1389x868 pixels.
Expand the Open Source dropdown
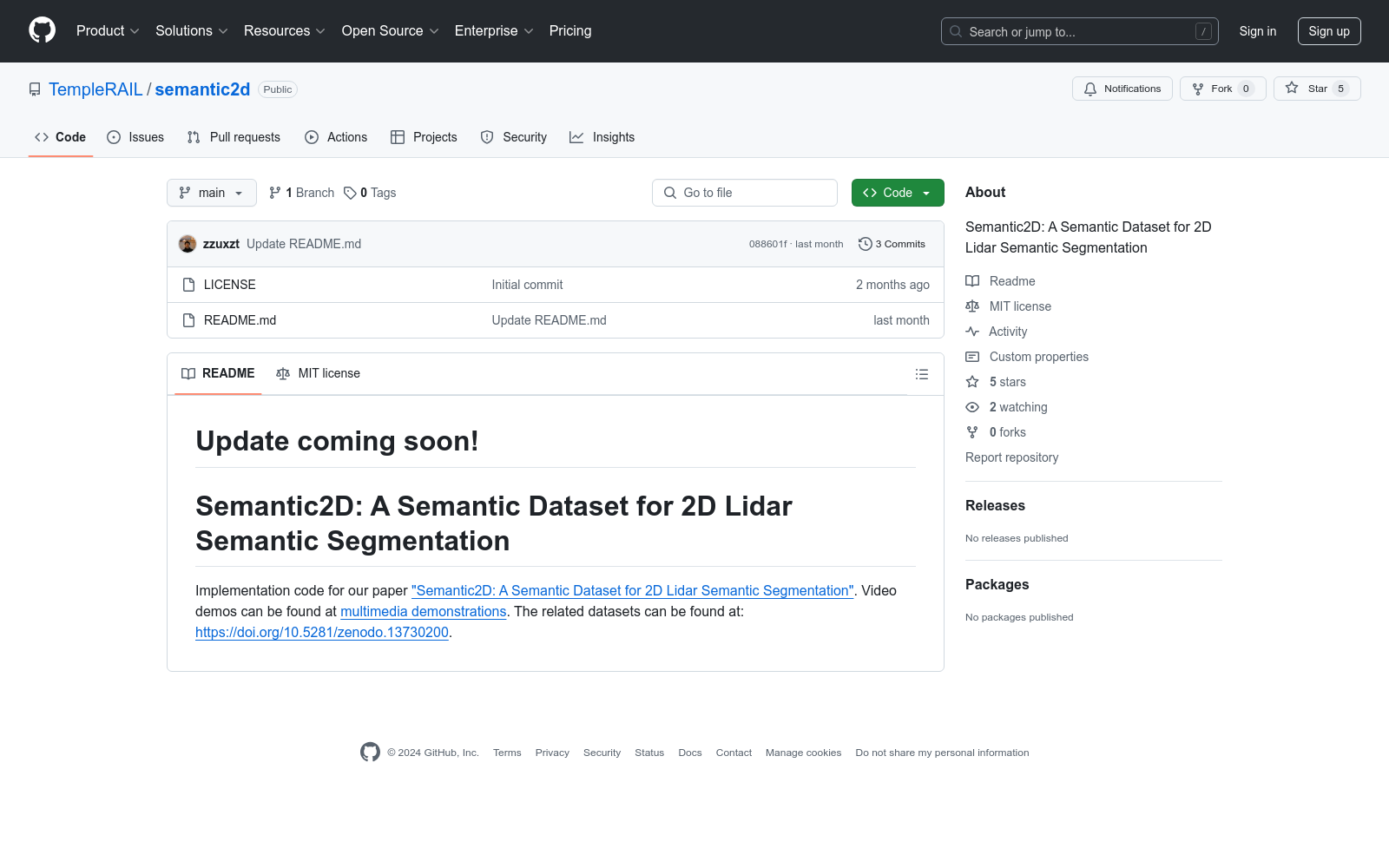click(x=391, y=31)
